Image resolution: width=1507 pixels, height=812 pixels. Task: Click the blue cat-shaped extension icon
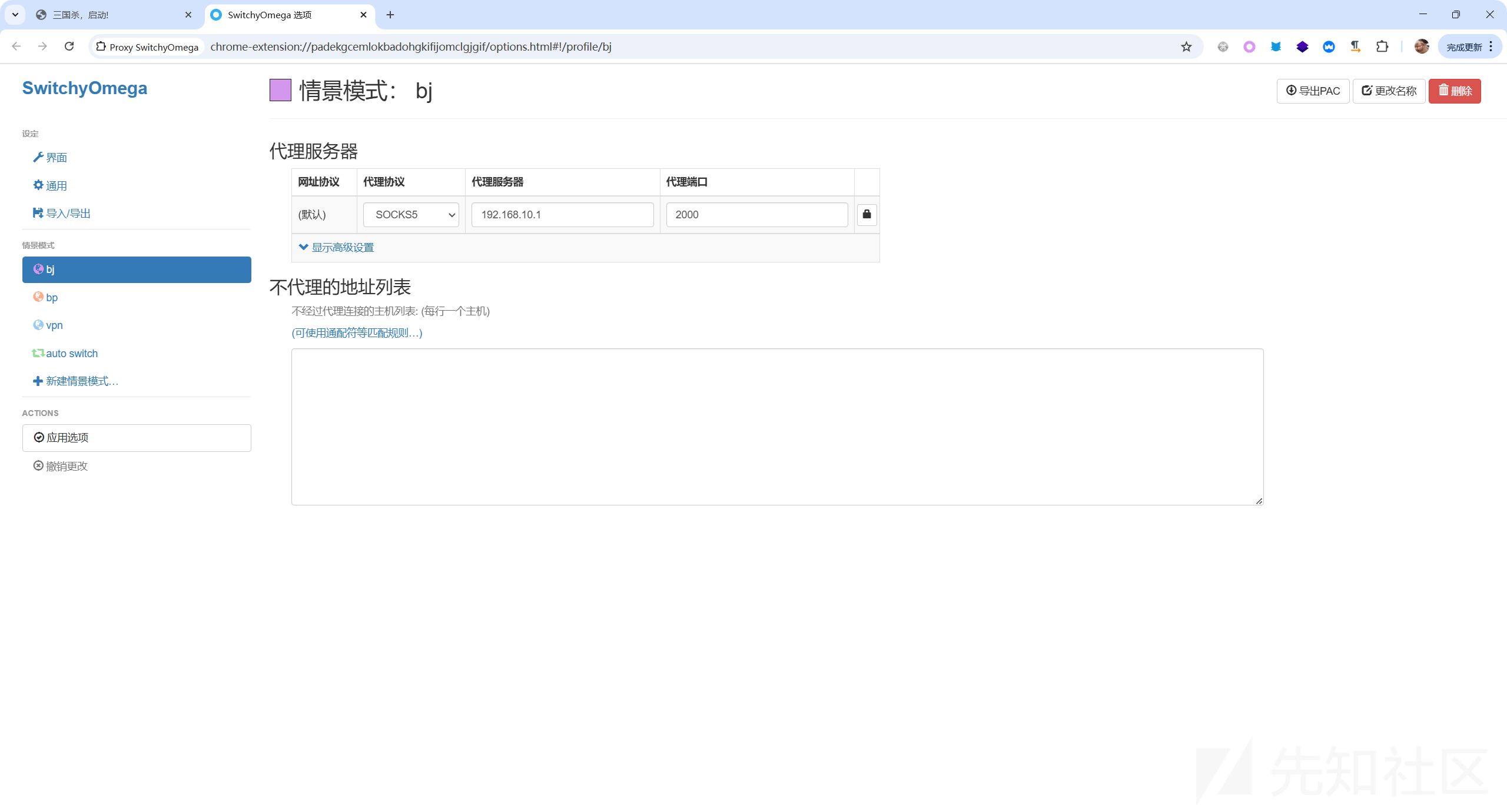1276,46
